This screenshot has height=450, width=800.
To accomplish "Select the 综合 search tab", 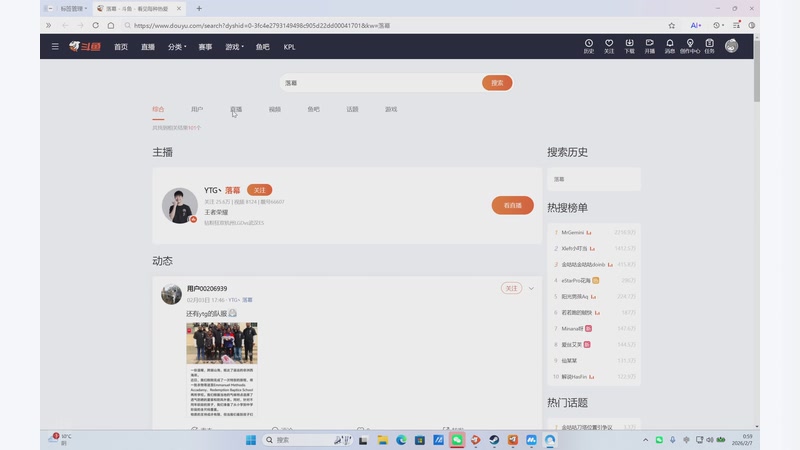I will (x=158, y=109).
